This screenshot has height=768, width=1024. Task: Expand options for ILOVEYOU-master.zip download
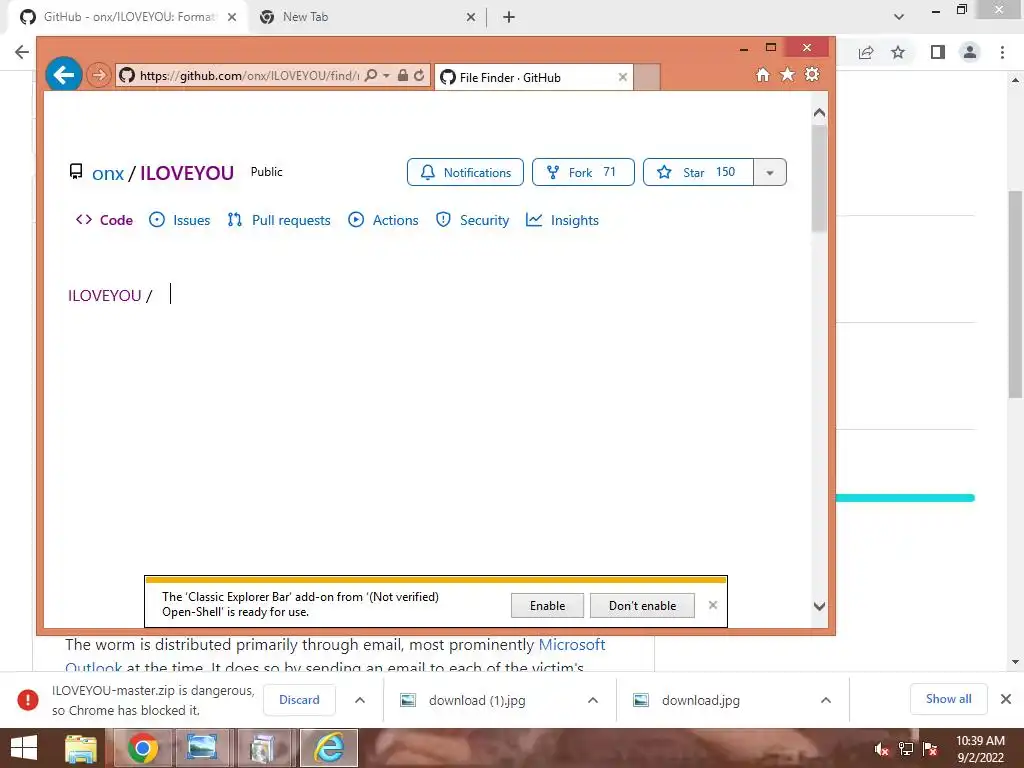tap(359, 700)
